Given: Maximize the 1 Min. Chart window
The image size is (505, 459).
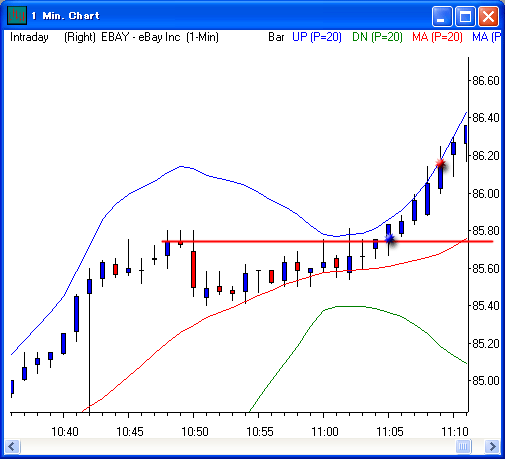Looking at the screenshot, I should coord(465,16).
